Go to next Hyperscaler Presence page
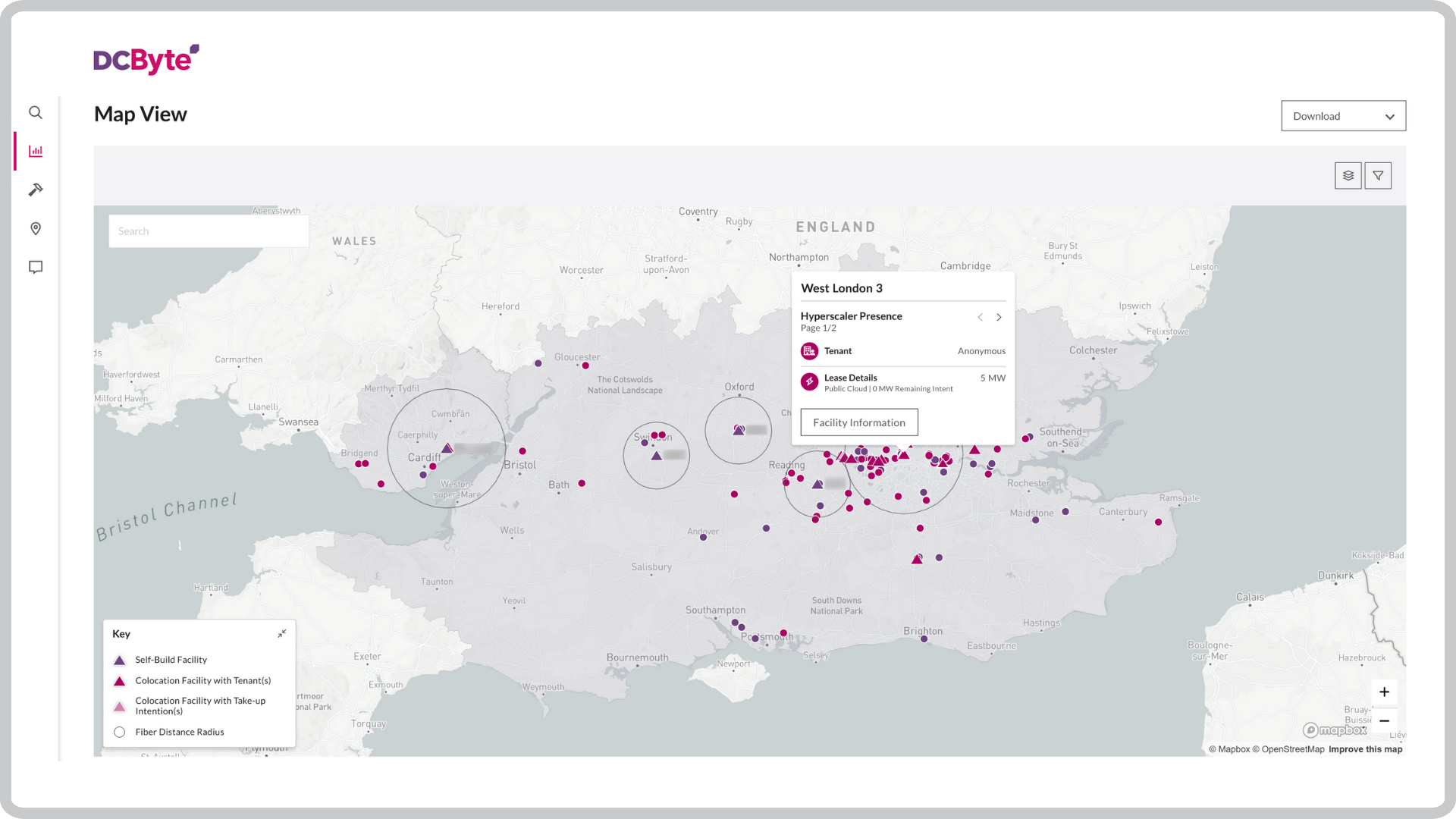 (x=999, y=317)
